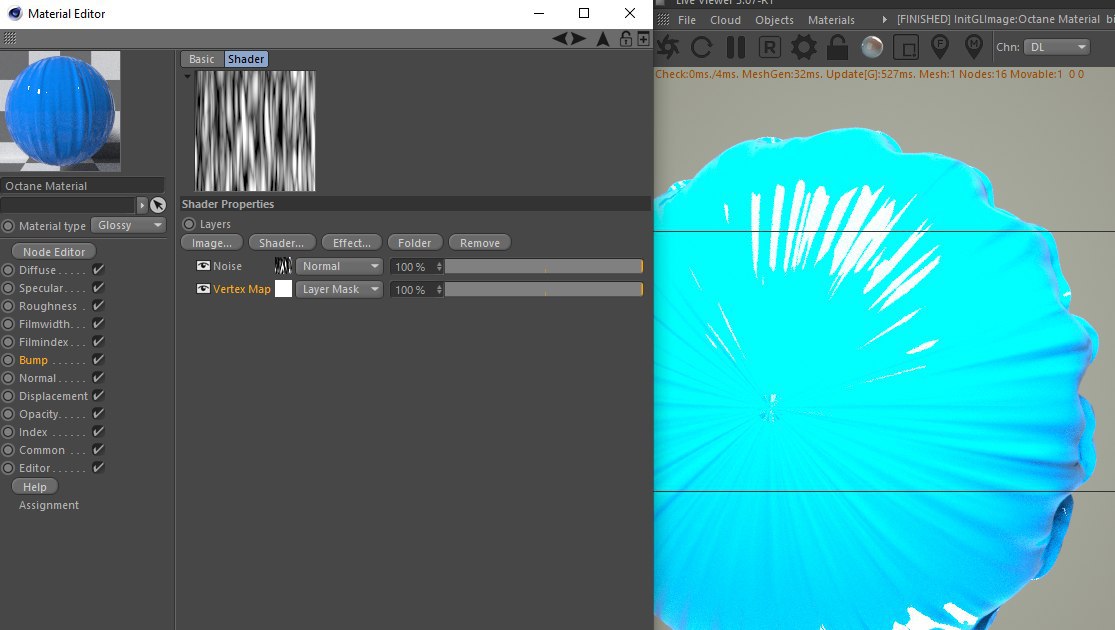1115x630 pixels.
Task: Click the Octane send scene icon
Action: point(668,48)
